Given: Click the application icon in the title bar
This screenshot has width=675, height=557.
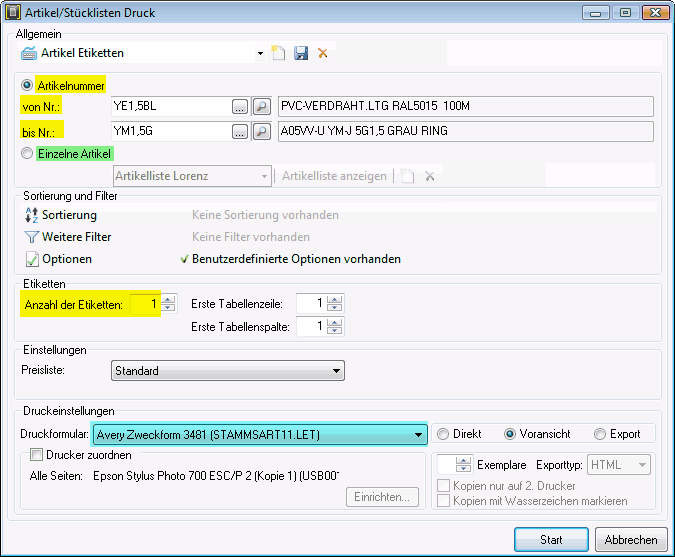Looking at the screenshot, I should (x=12, y=12).
